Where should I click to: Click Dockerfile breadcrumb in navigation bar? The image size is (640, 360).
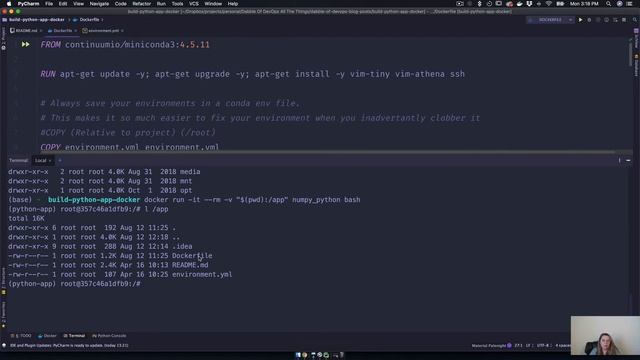pos(87,20)
